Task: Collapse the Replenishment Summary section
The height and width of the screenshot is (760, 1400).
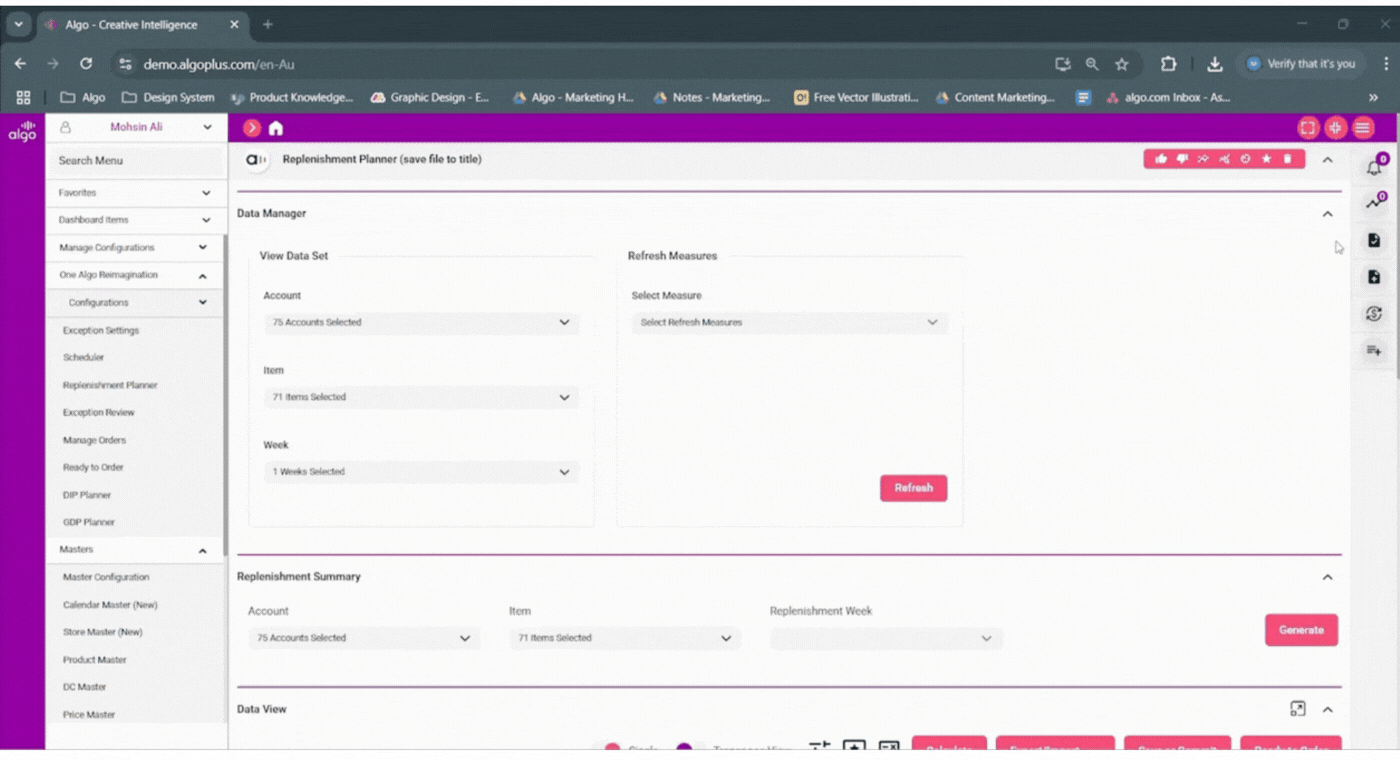Action: [x=1327, y=577]
